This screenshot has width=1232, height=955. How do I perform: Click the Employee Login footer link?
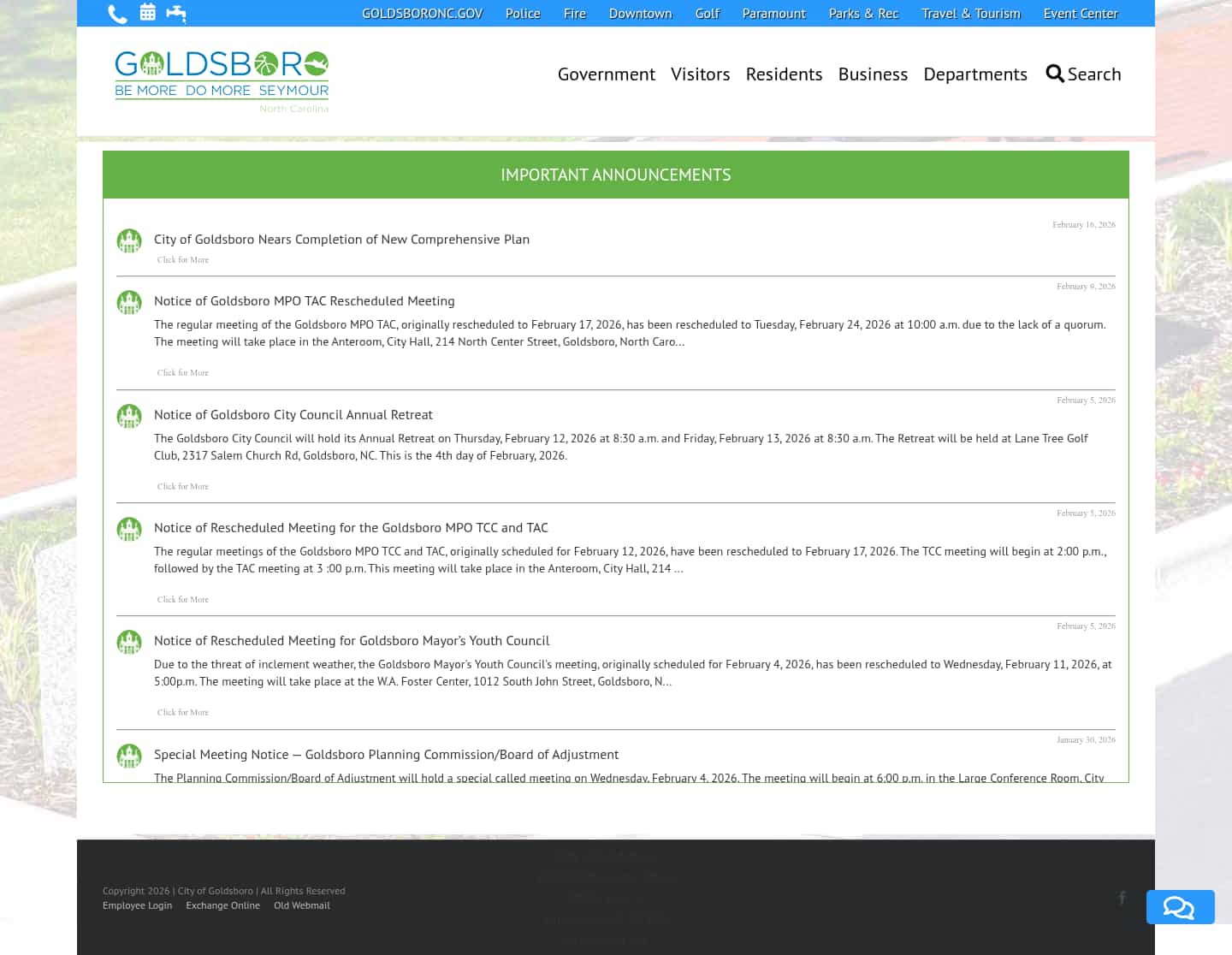(x=137, y=905)
